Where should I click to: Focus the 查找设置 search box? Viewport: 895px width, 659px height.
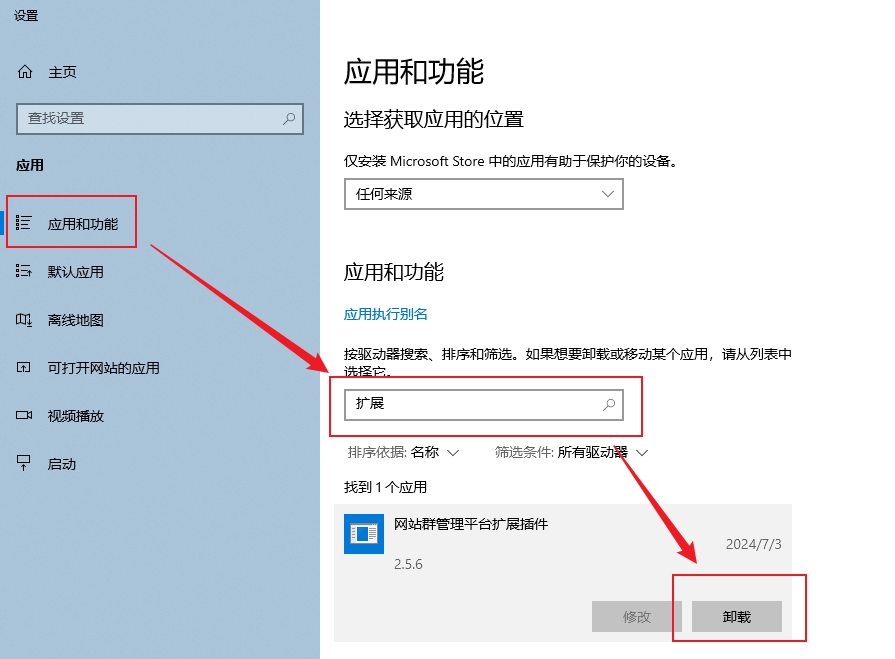point(160,119)
